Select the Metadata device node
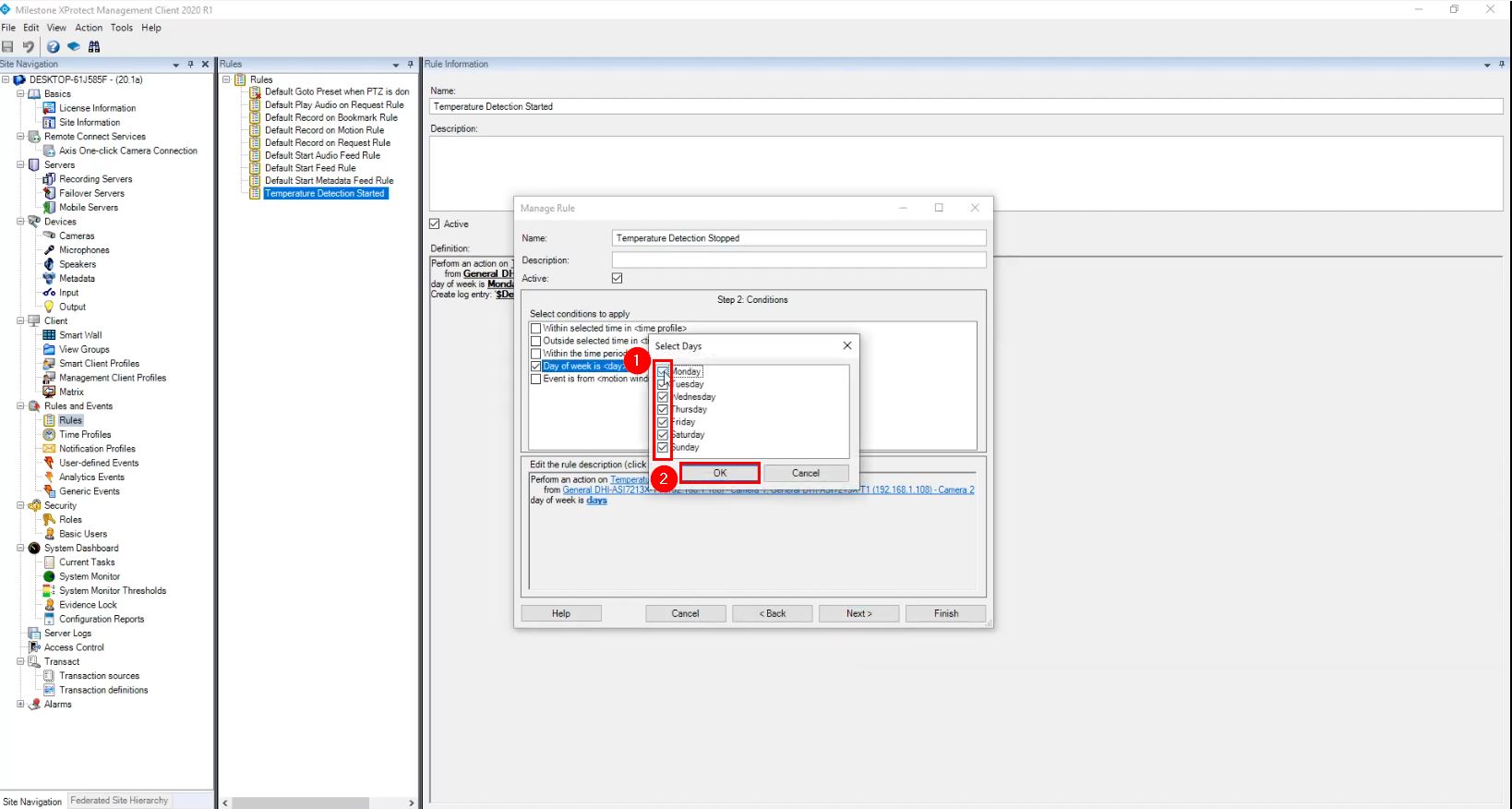Viewport: 1512px width, 809px height. coord(77,279)
